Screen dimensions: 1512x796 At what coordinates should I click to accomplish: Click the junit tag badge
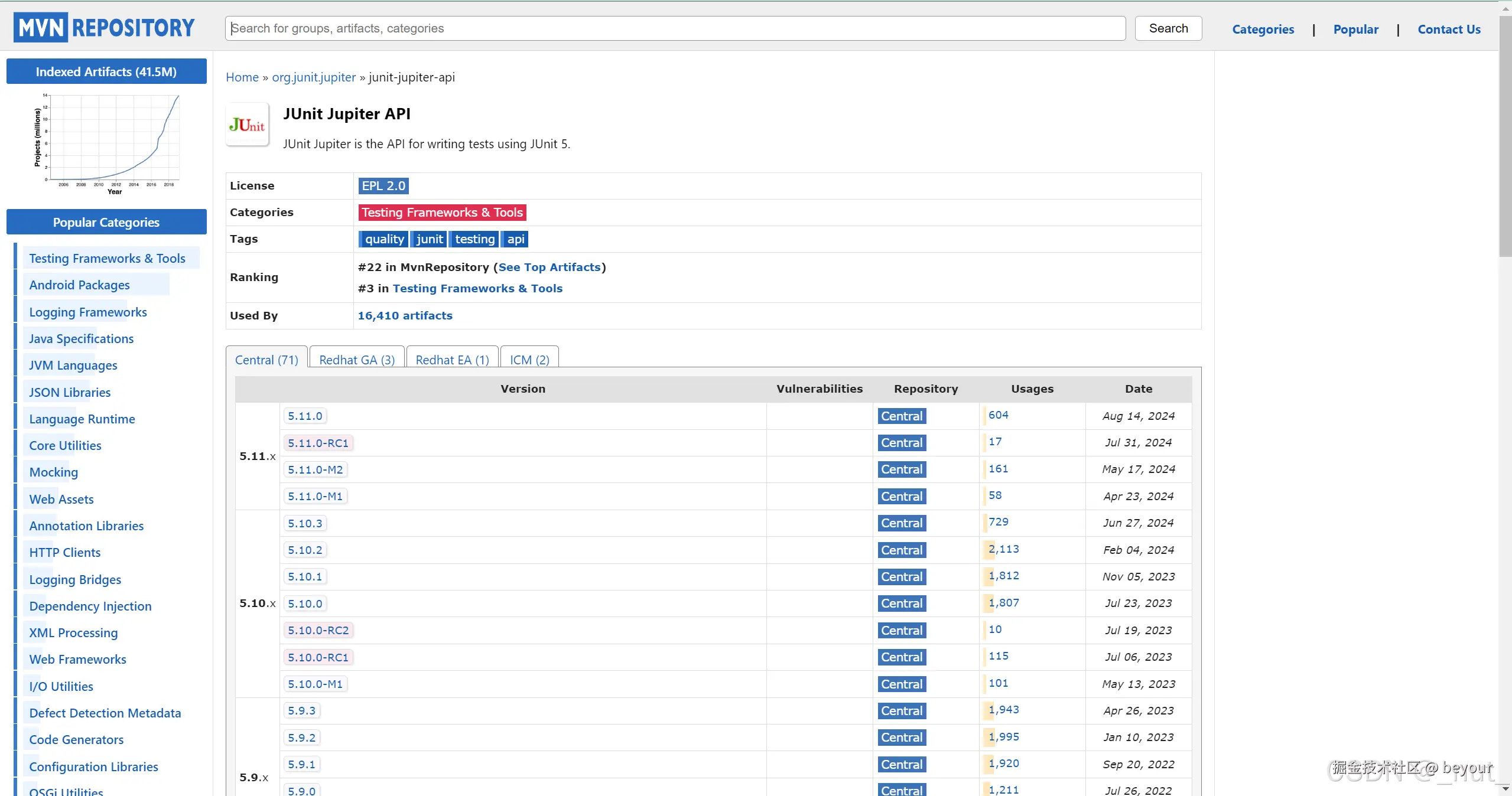tap(429, 239)
